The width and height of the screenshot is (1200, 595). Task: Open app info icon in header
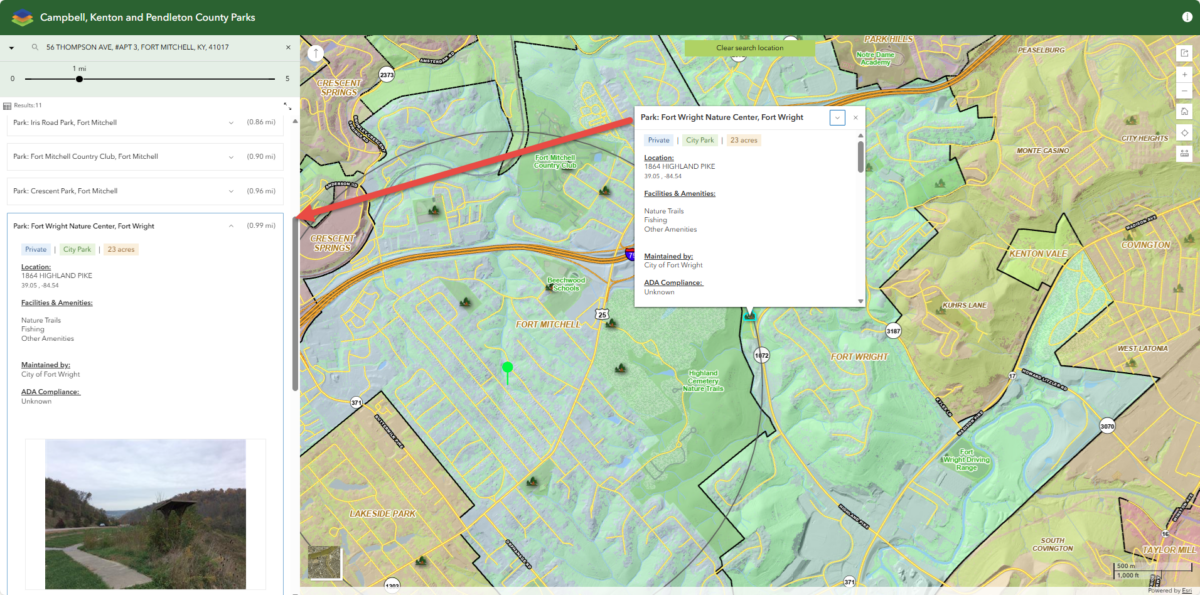[1186, 18]
